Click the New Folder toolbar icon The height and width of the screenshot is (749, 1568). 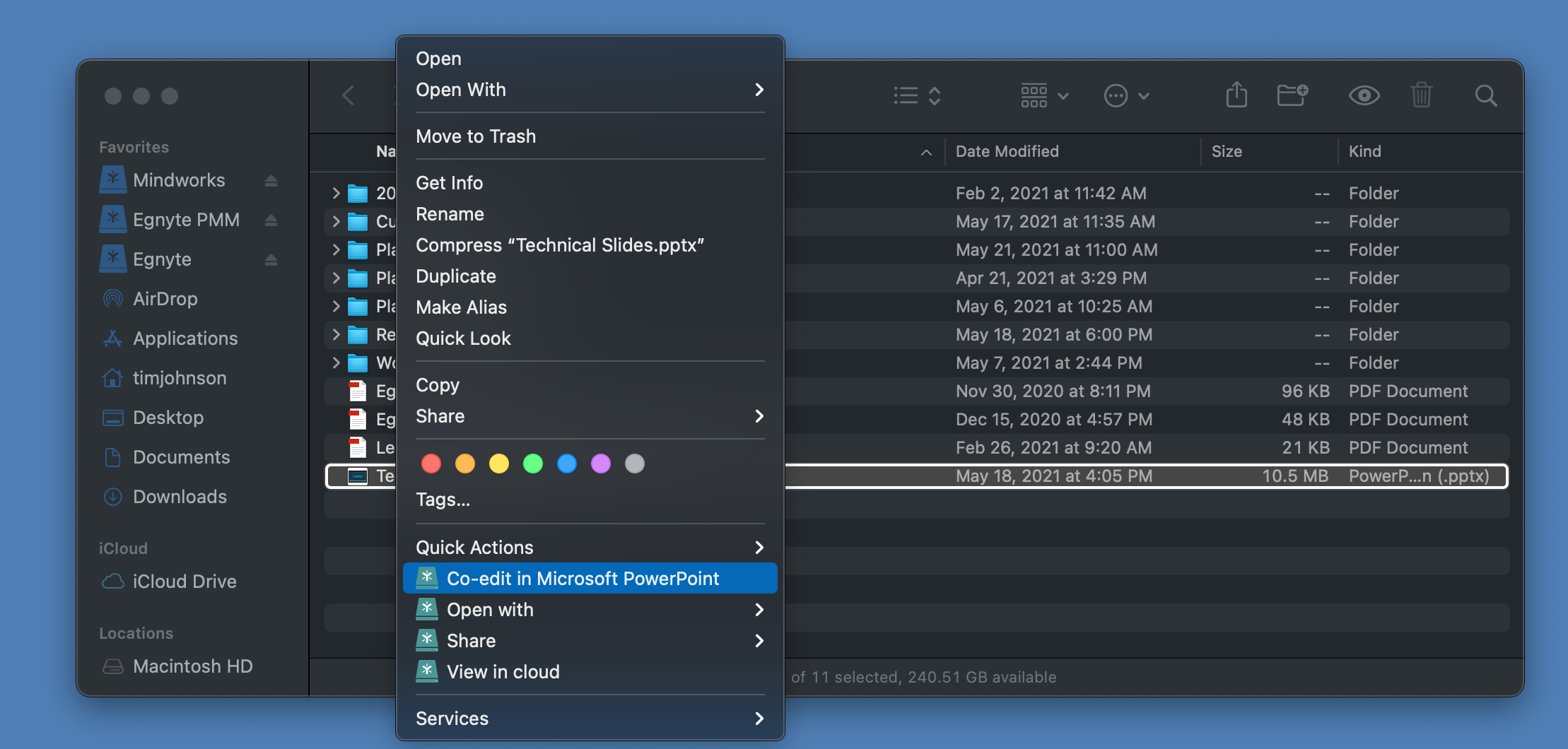point(1292,95)
